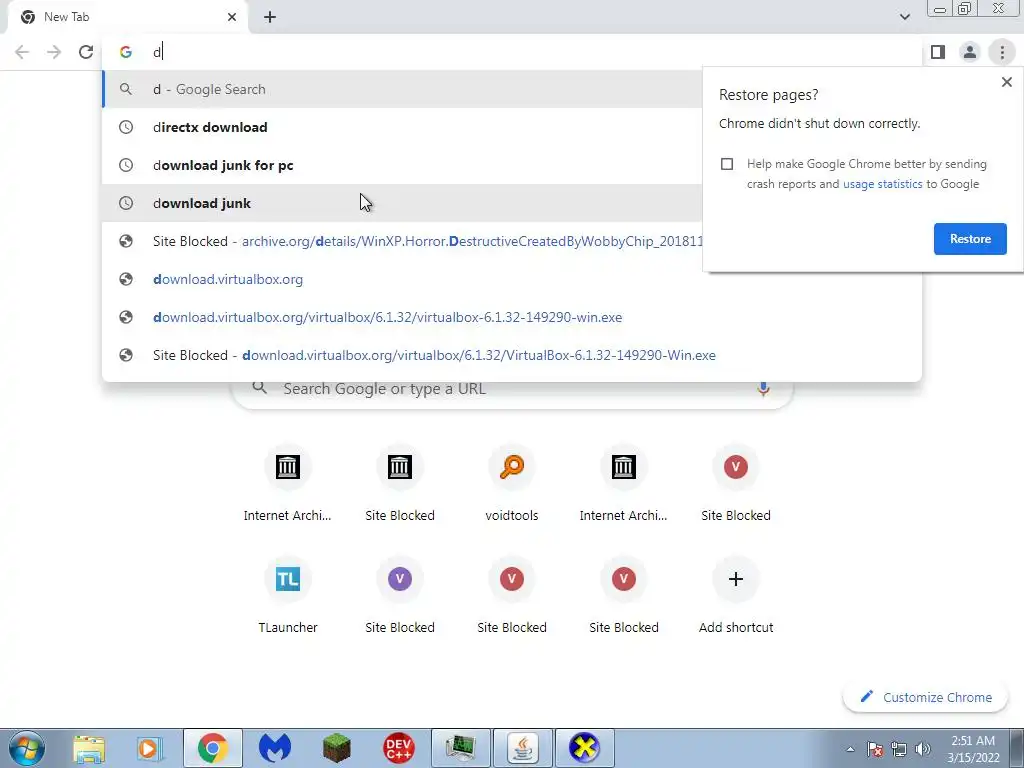This screenshot has height=768, width=1024.
Task: Open the voidtools shortcut
Action: pos(512,484)
